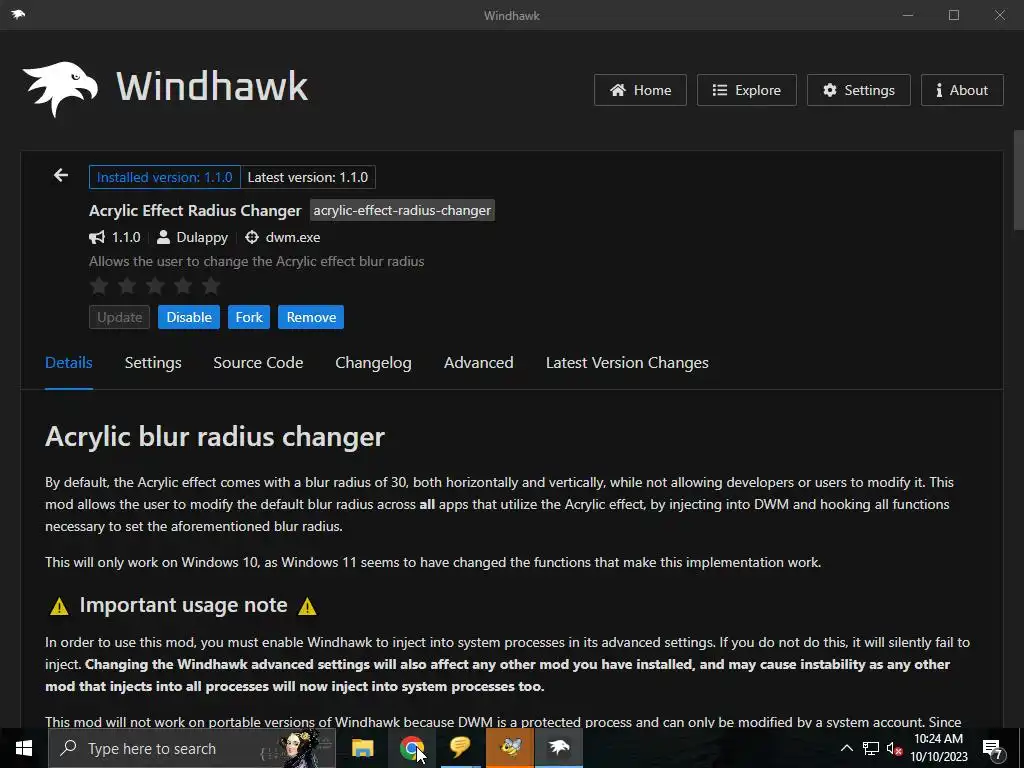
Task: Open Windhawk Settings from the header
Action: pyautogui.click(x=858, y=90)
